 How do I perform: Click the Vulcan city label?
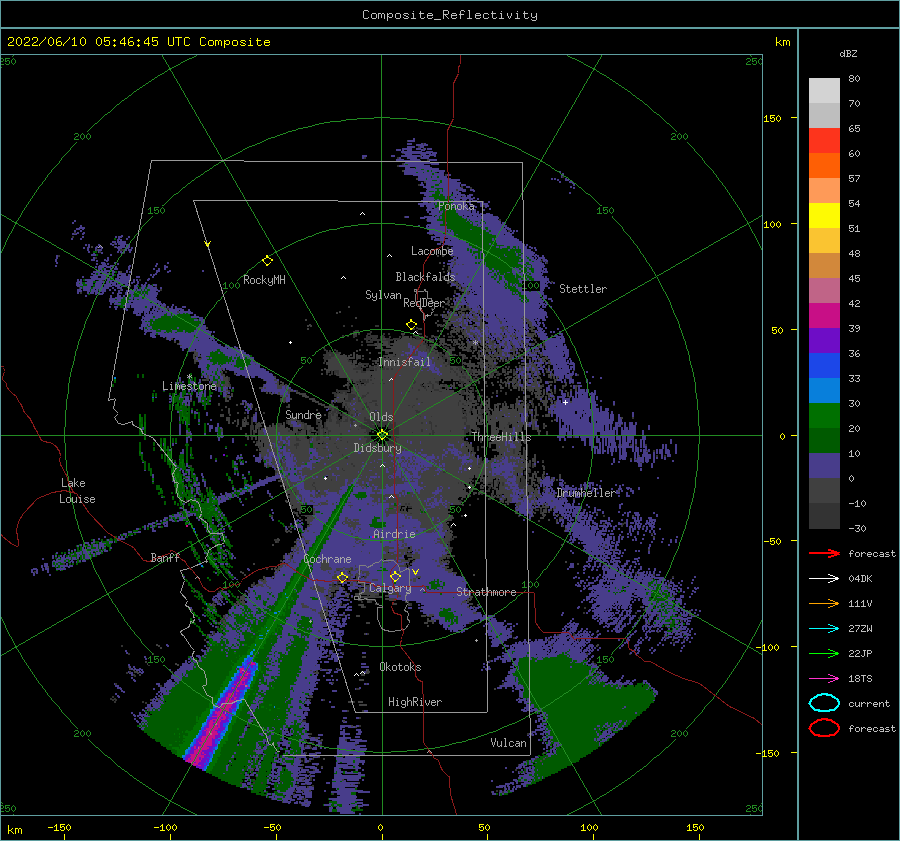click(508, 743)
